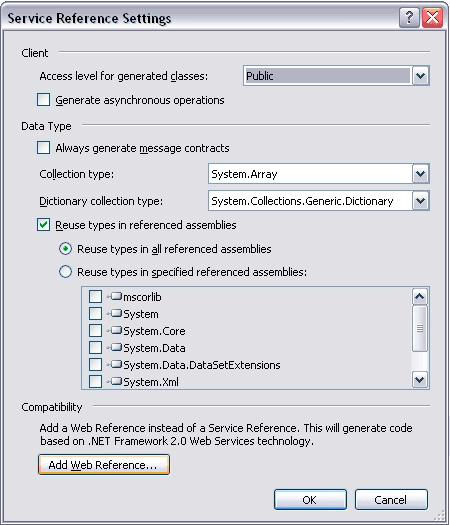Viewport: 450px width, 525px height.
Task: Click the Dictionary collection type label
Action: (101, 201)
